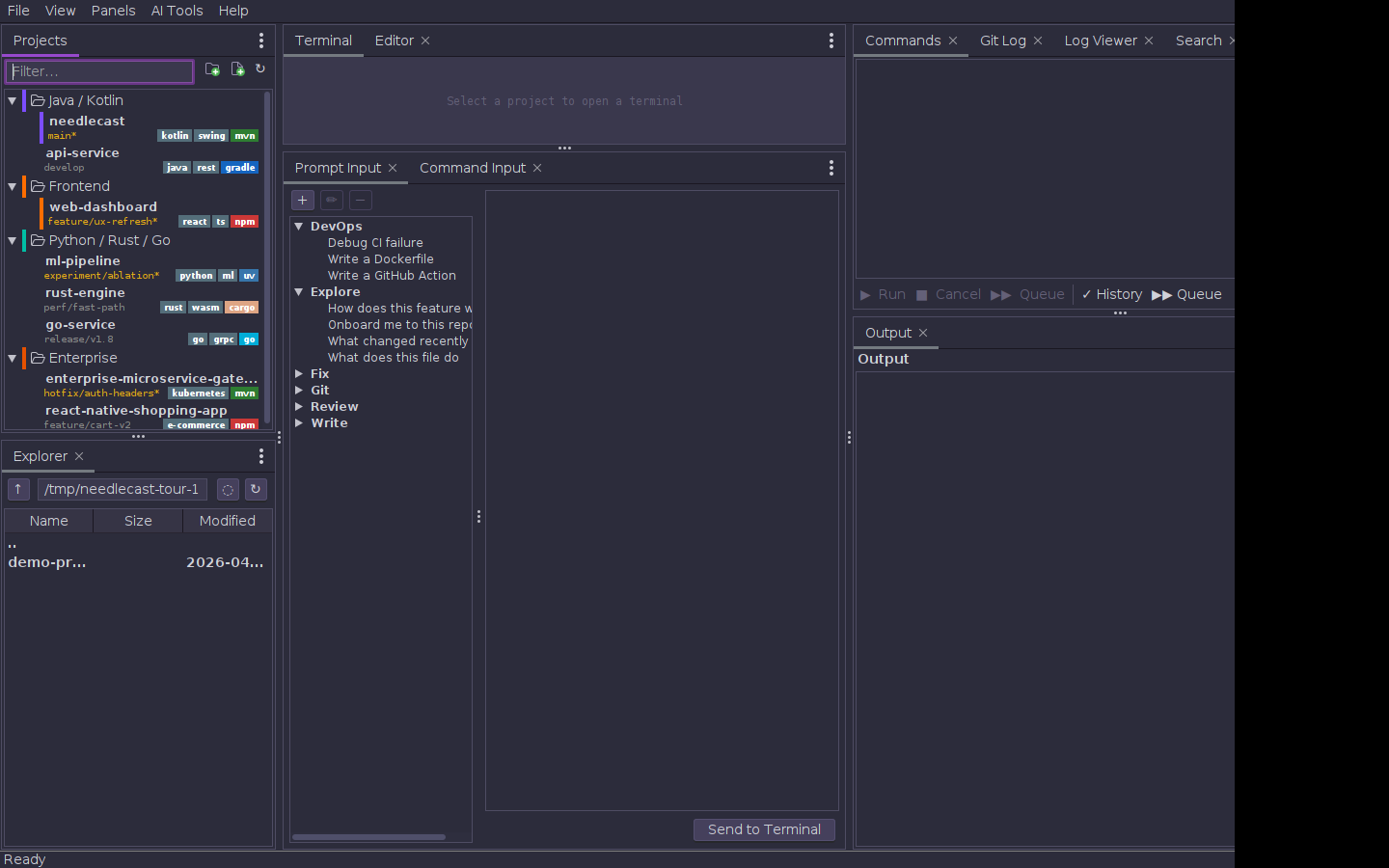Sort Explorer by Modified column
Image resolution: width=1389 pixels, height=868 pixels.
tap(228, 521)
